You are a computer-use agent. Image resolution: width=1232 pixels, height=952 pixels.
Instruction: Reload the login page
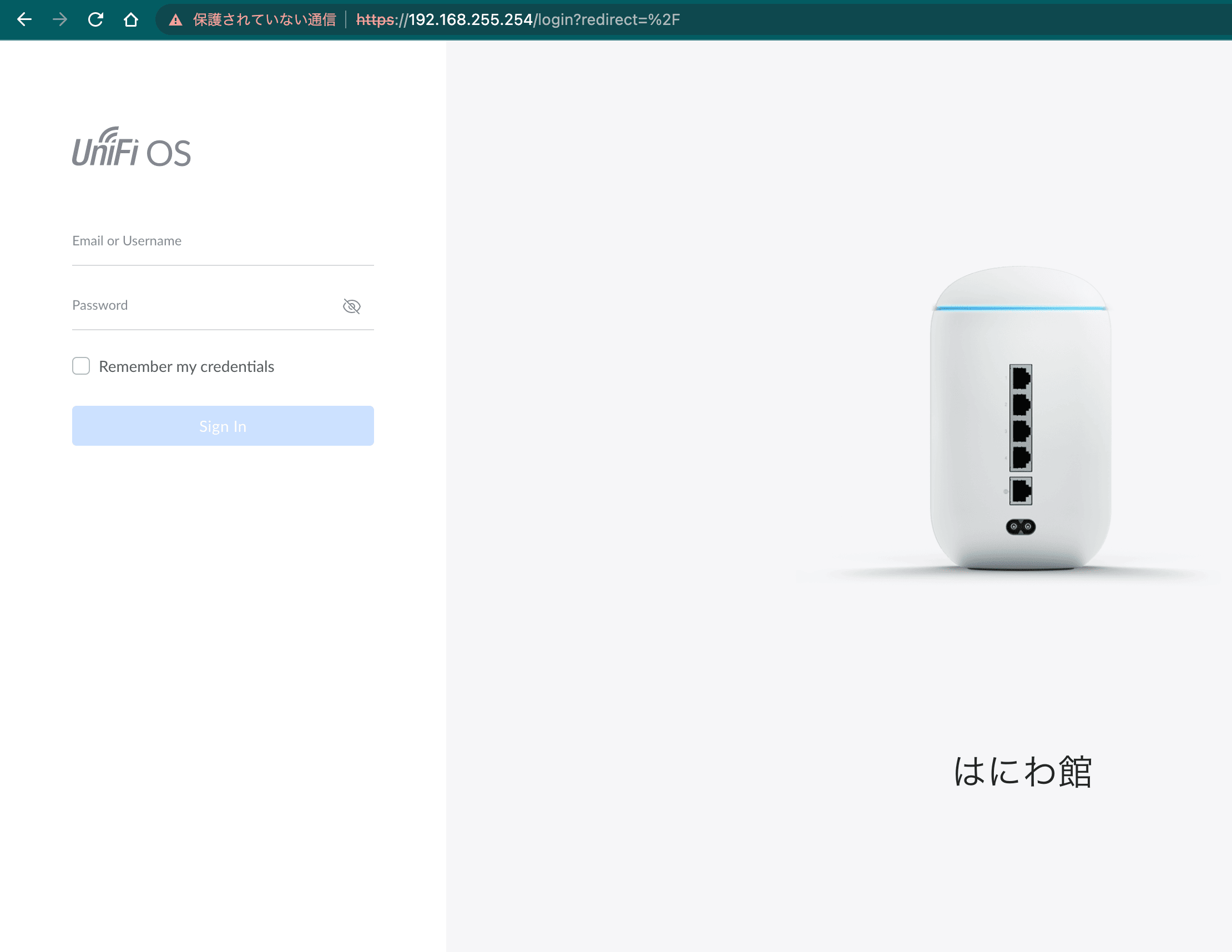tap(95, 20)
